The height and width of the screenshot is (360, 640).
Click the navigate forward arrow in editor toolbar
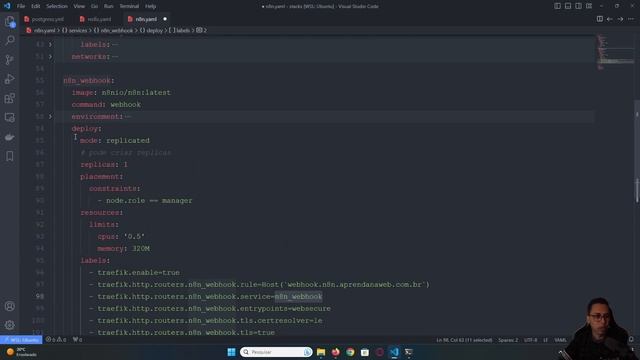pyautogui.click(x=620, y=19)
